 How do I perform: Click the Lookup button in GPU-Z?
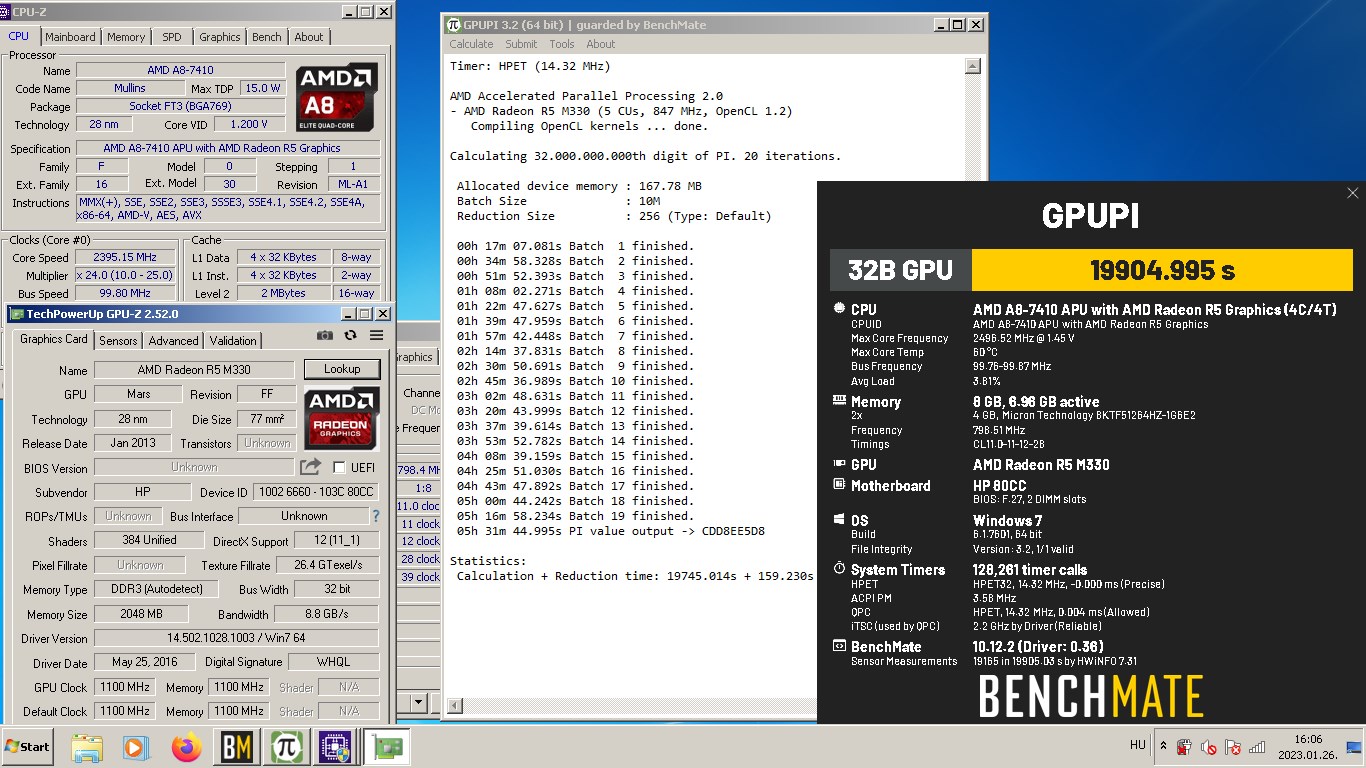tap(342, 369)
